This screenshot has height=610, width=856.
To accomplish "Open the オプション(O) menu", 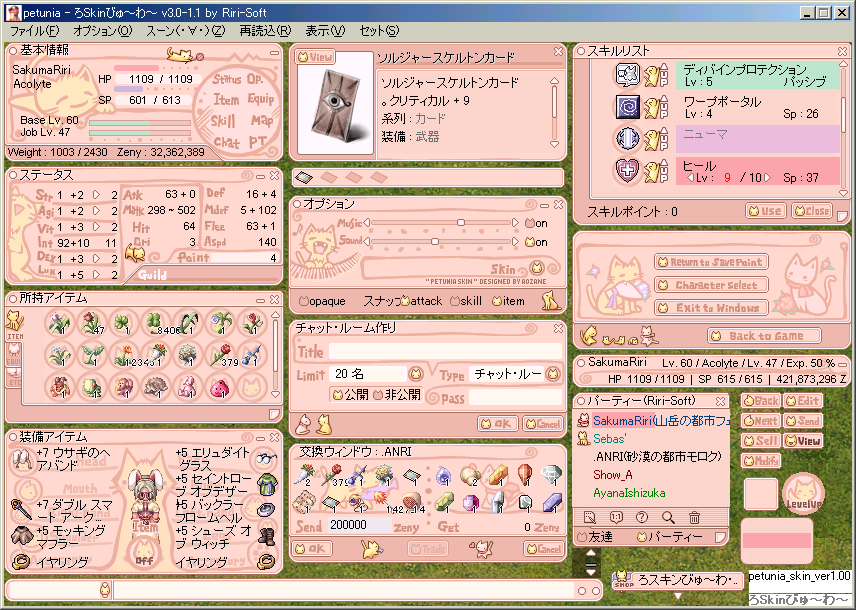I will pyautogui.click(x=103, y=31).
